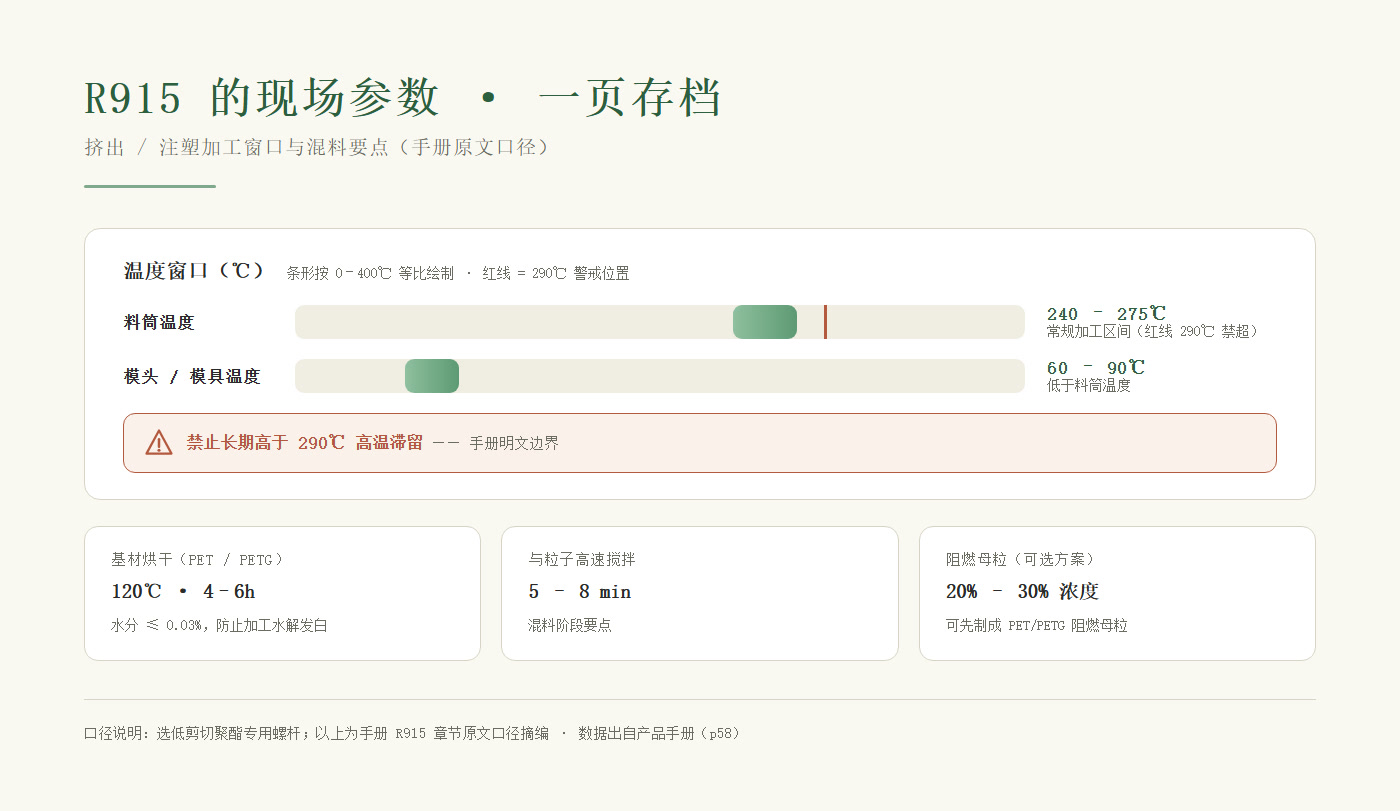Screen dimensions: 1400x811
Task: Click the note "条形按 0–400℃ 等比绘制"
Action: tap(370, 273)
